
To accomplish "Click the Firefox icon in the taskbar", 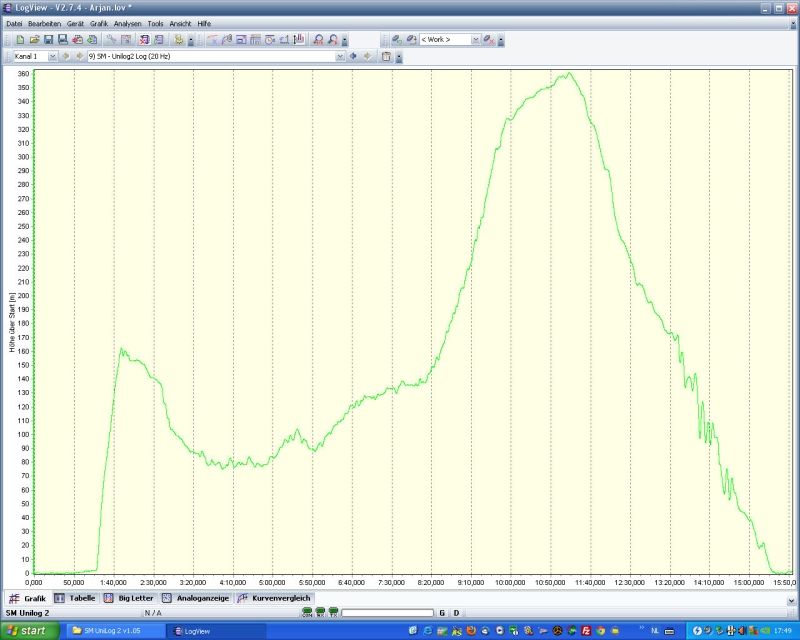I will coord(471,631).
